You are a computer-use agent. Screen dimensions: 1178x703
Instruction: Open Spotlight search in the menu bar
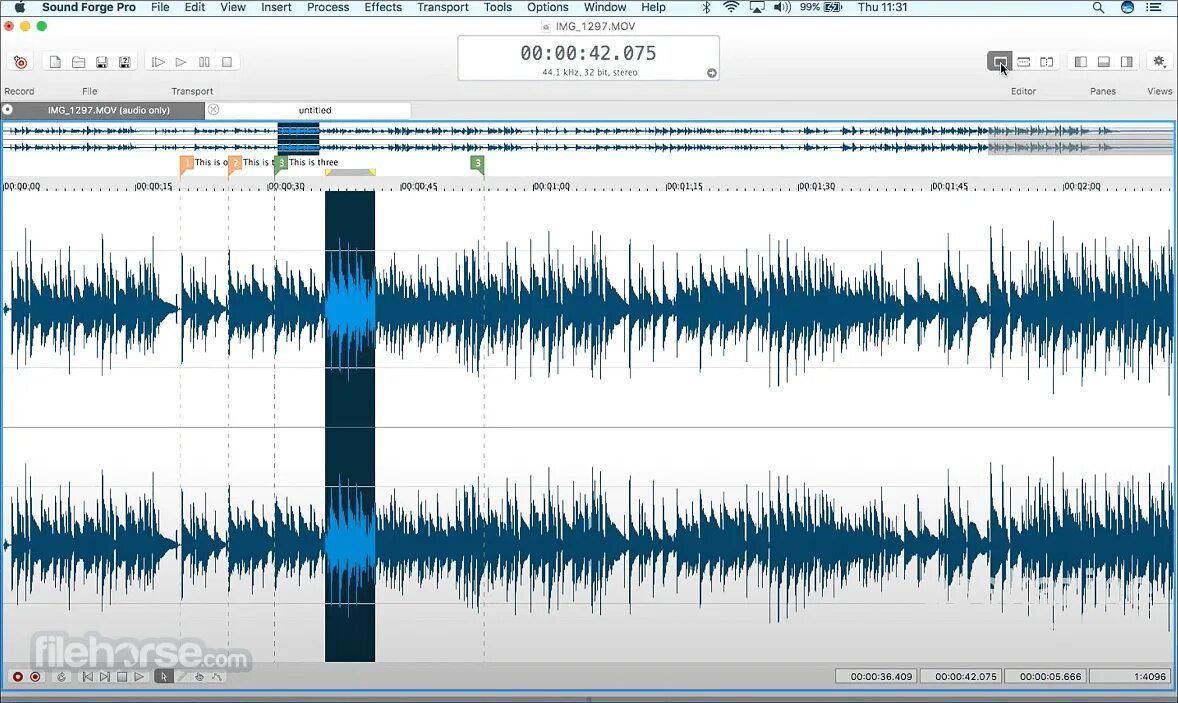tap(1098, 8)
